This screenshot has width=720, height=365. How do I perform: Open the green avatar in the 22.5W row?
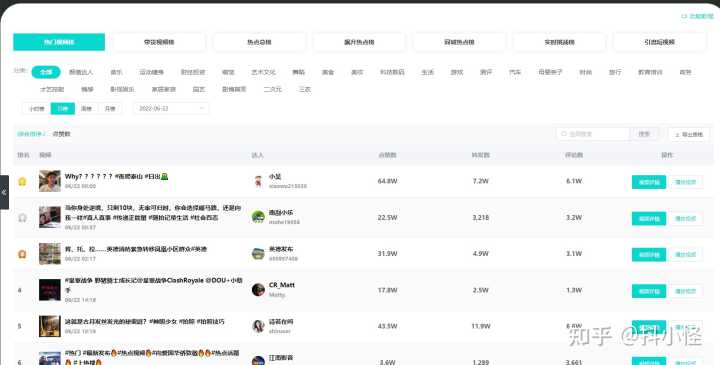click(x=258, y=217)
